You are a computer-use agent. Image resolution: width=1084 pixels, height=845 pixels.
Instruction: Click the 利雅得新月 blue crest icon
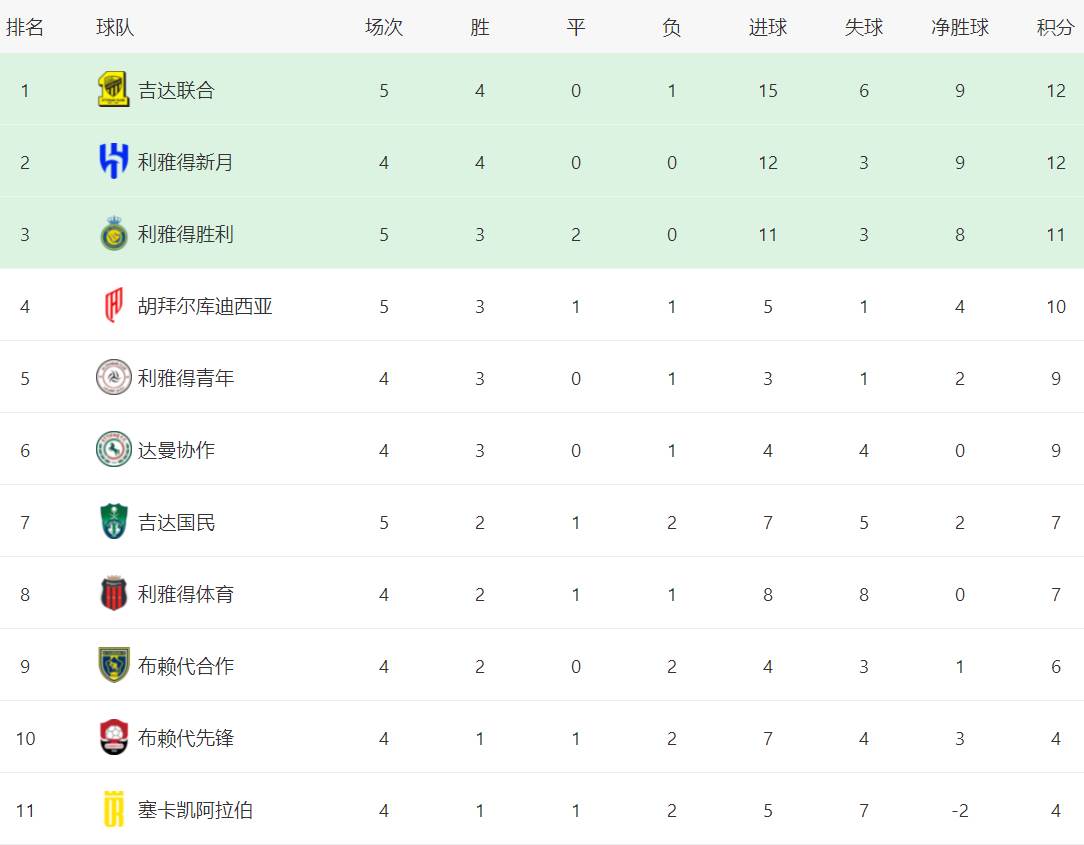[113, 162]
